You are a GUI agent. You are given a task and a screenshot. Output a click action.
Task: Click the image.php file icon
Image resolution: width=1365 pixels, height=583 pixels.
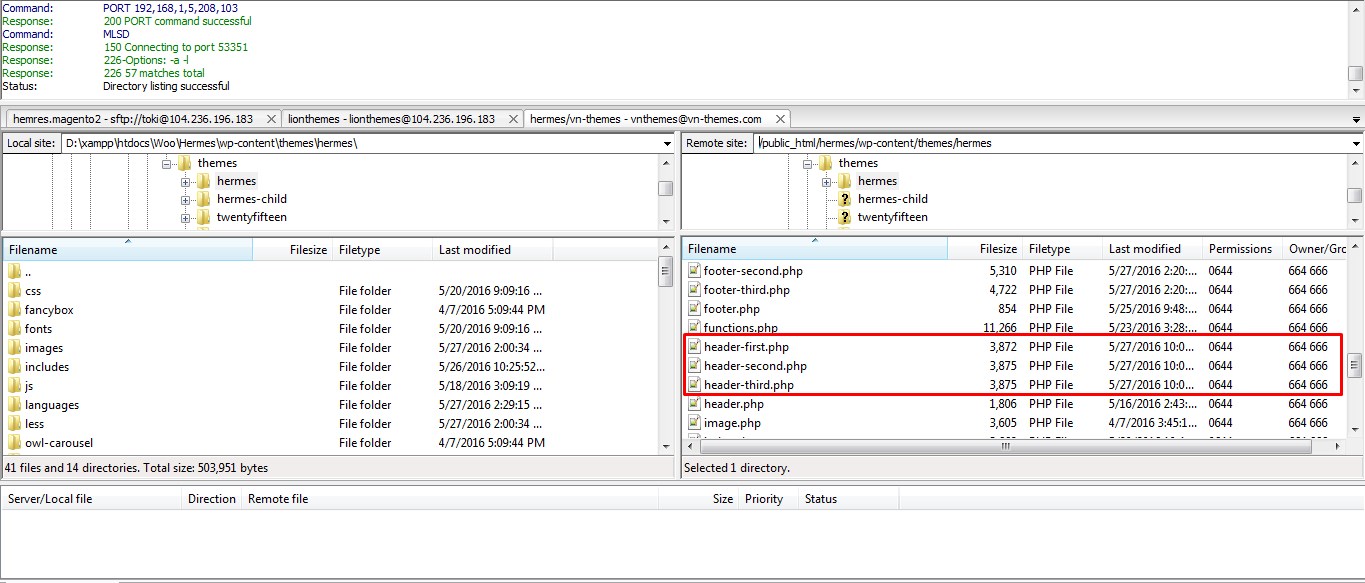[x=694, y=423]
